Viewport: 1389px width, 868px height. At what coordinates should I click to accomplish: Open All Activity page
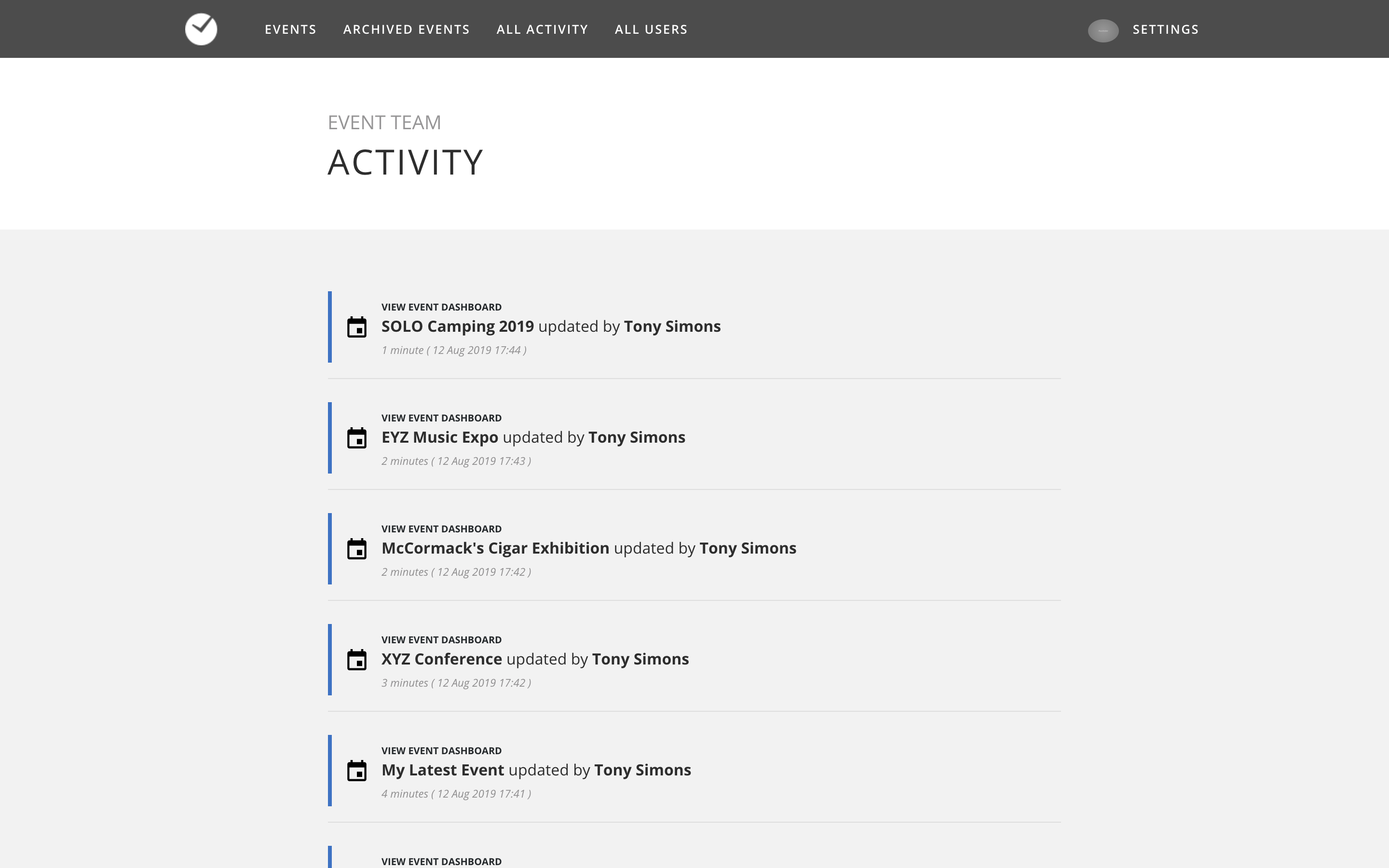[542, 29]
